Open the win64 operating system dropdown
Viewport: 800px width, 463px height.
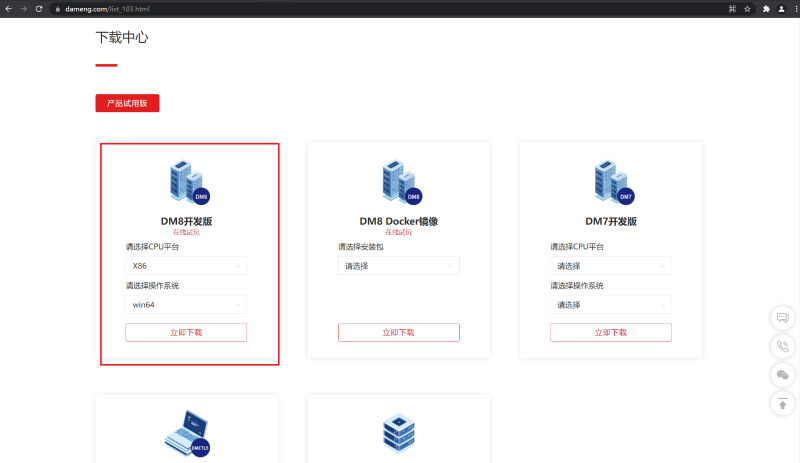186,304
